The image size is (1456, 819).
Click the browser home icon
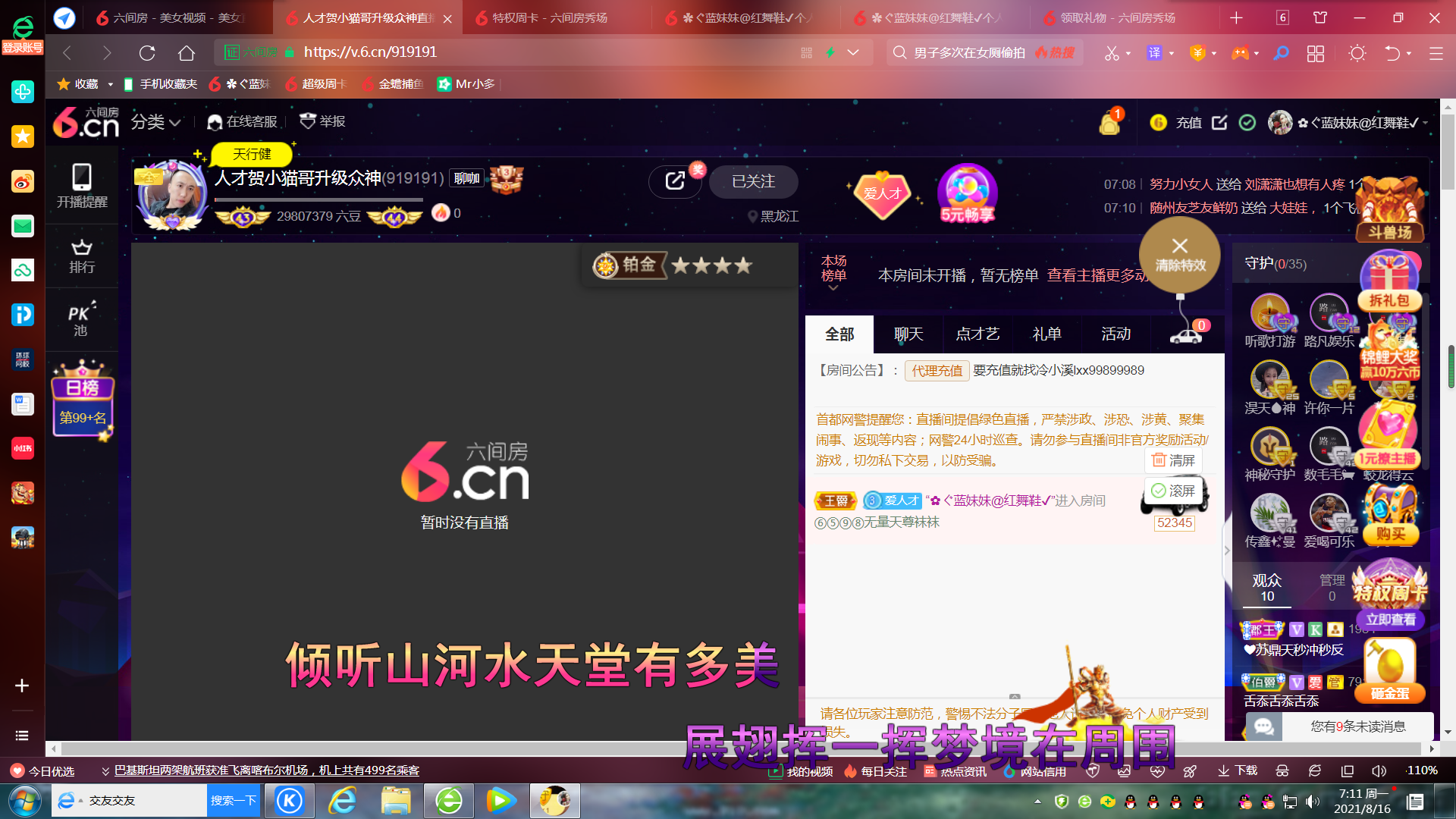pyautogui.click(x=187, y=52)
